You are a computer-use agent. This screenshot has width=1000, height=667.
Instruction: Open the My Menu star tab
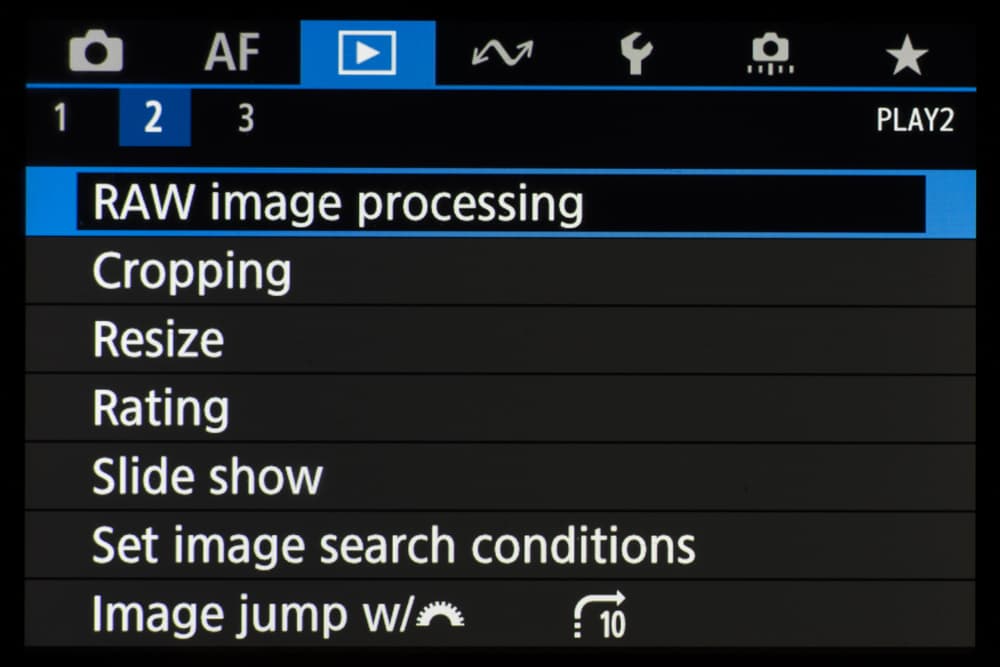(x=906, y=54)
